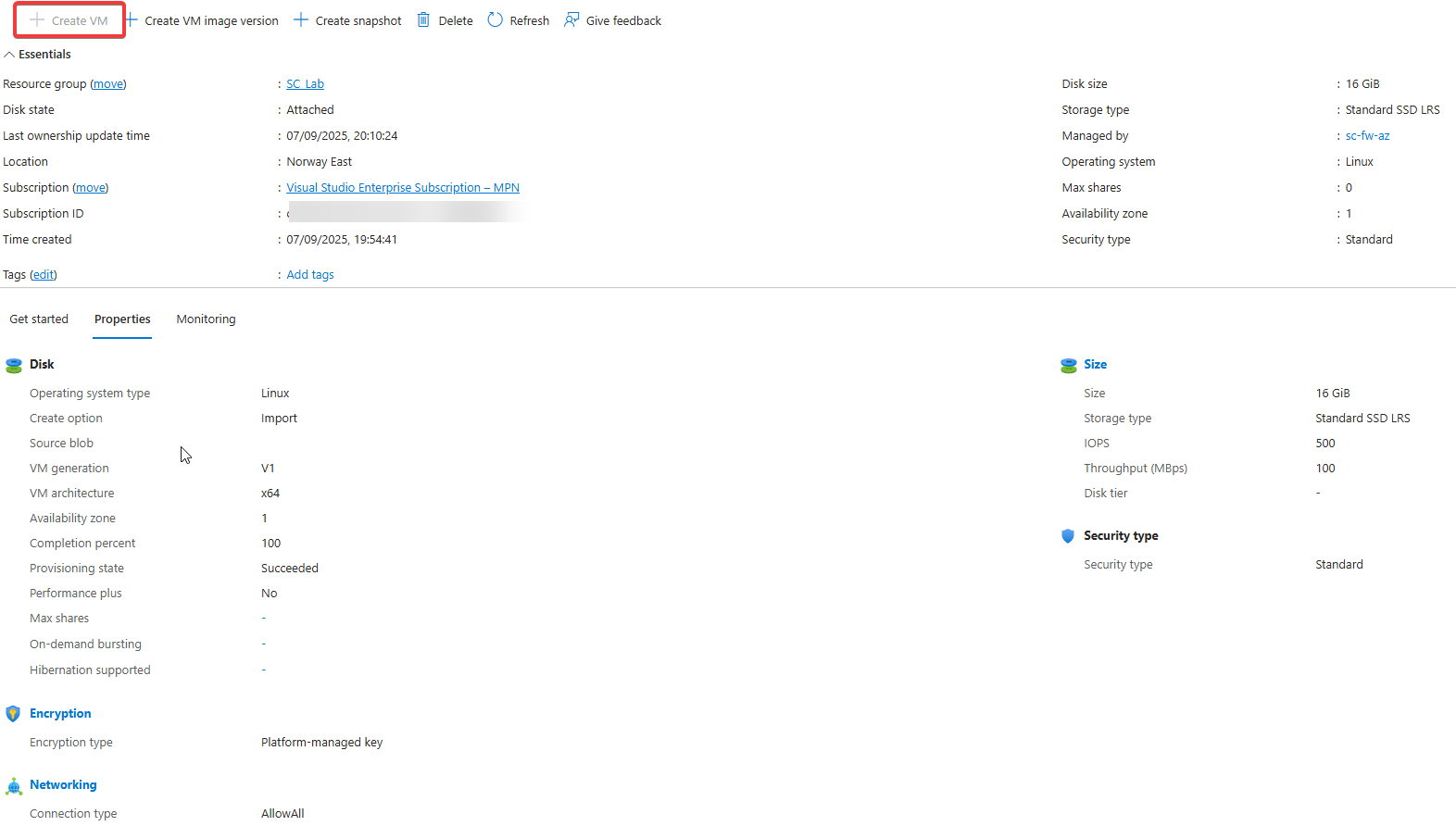Image resolution: width=1456 pixels, height=826 pixels.
Task: Select the Properties tab
Action: click(122, 319)
